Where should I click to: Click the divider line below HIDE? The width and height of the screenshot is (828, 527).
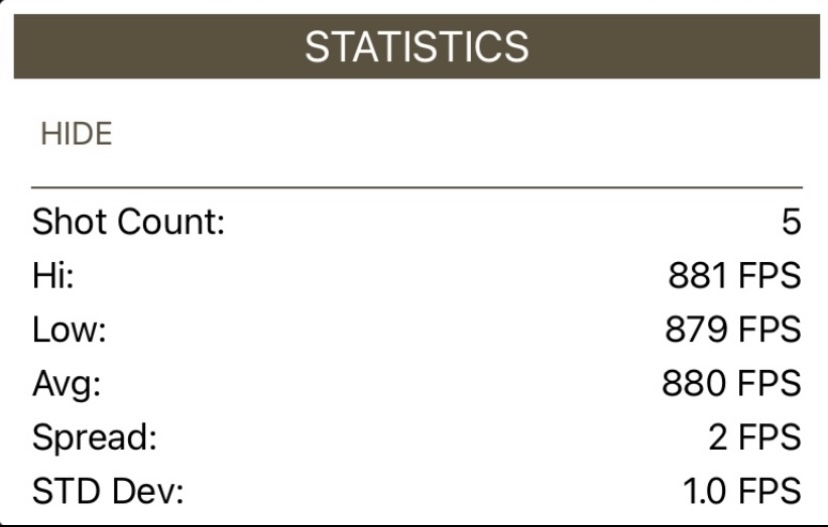click(417, 187)
